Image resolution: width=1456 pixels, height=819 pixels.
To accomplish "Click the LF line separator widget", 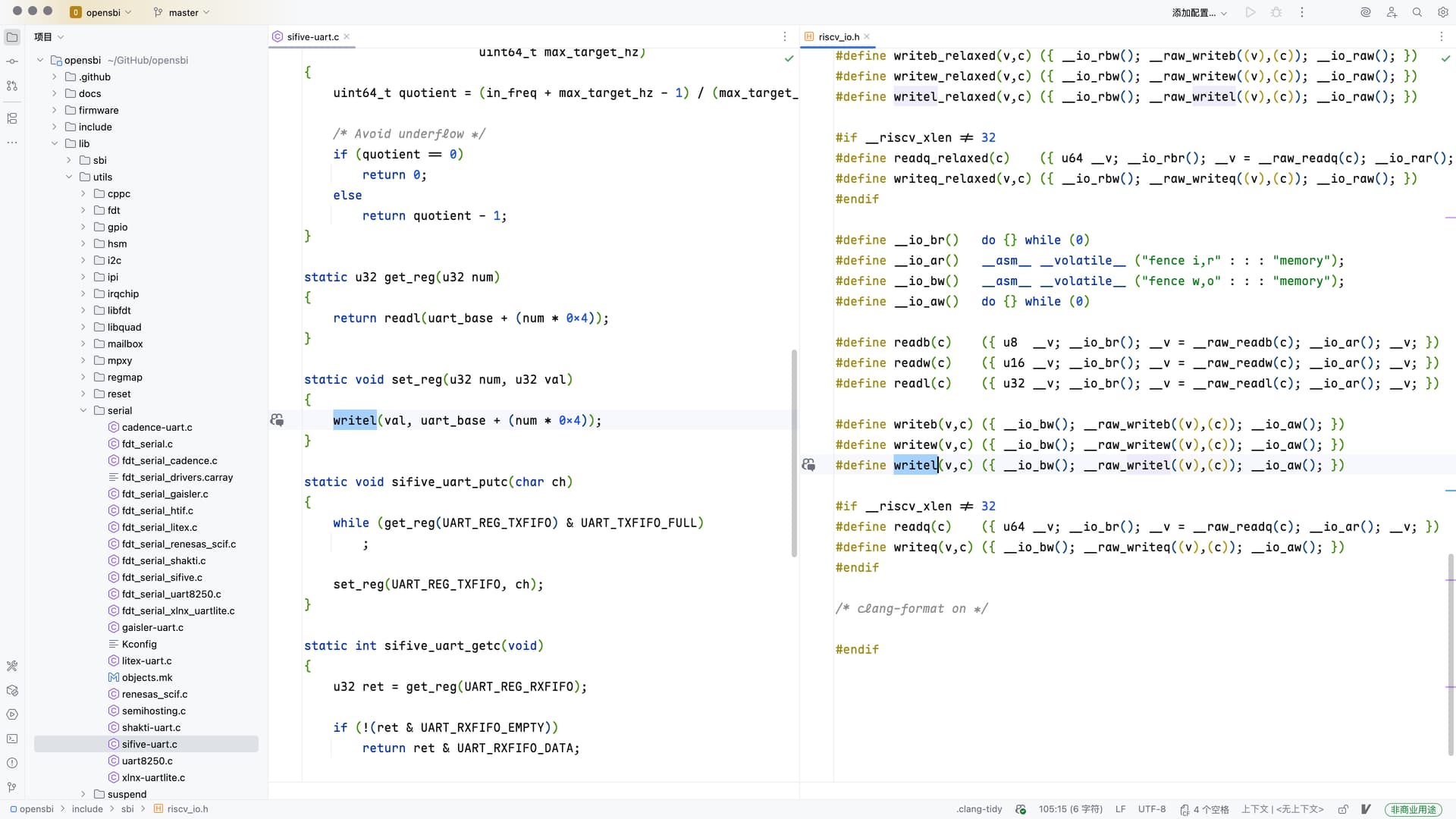I will point(1120,809).
